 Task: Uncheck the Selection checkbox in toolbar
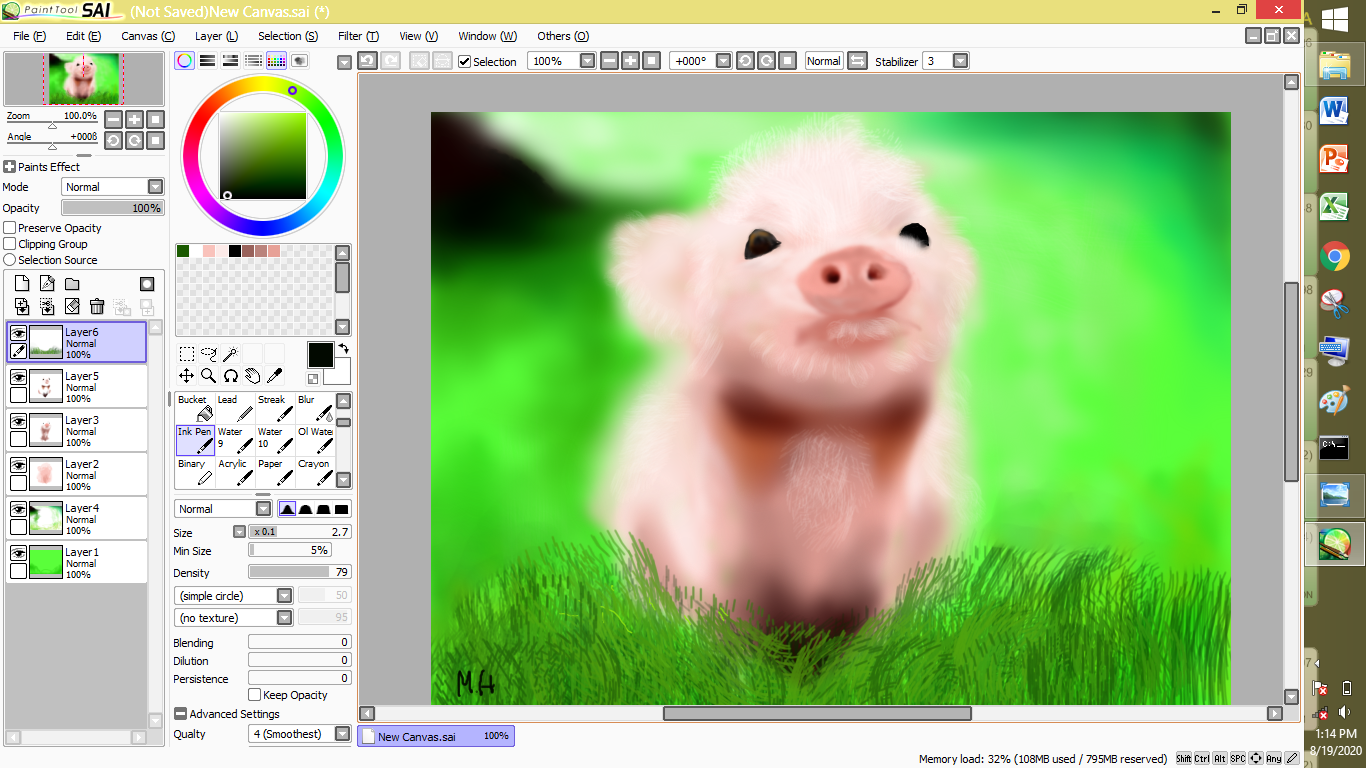(465, 62)
